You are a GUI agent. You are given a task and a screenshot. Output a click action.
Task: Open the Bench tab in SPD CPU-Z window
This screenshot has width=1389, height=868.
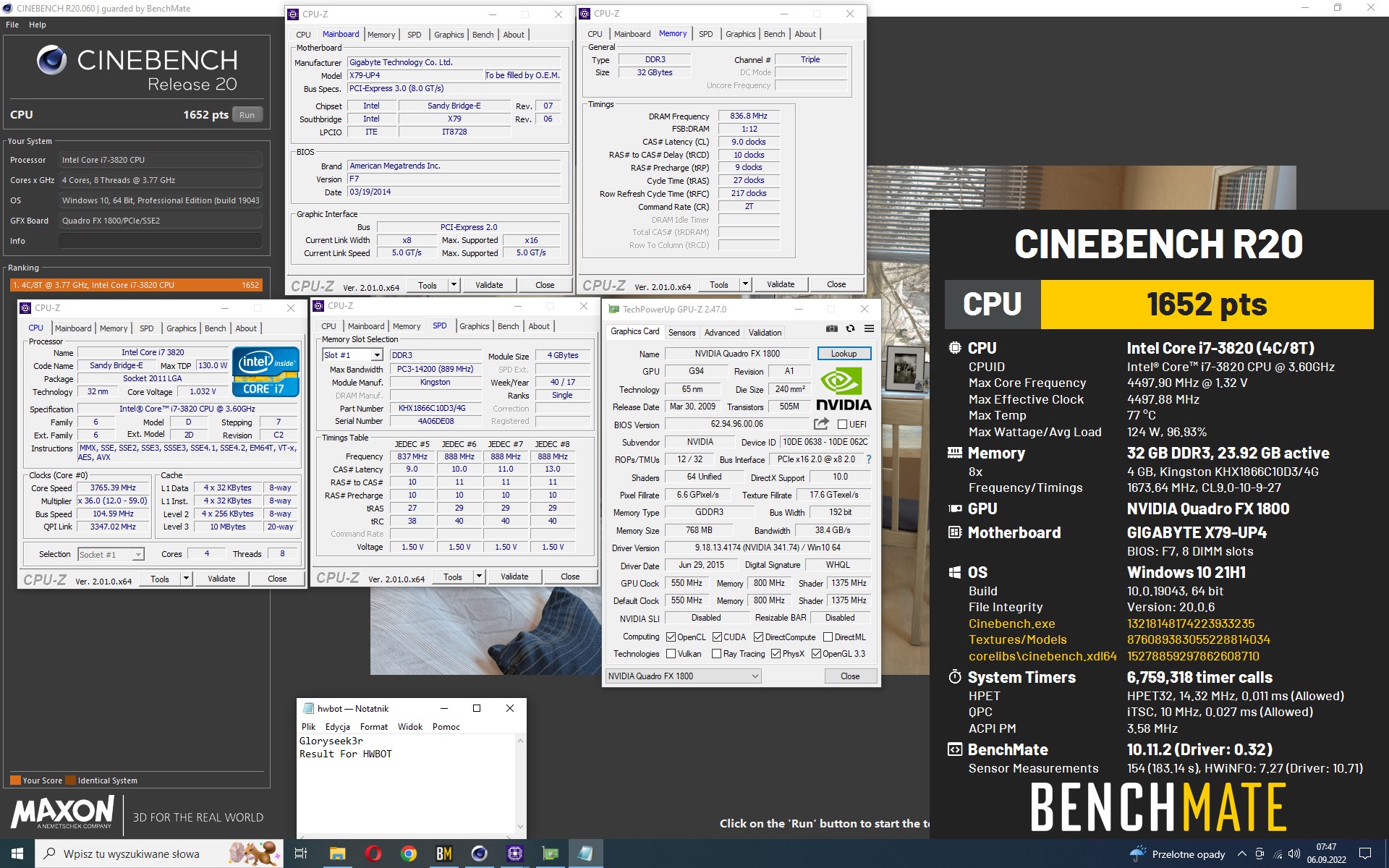point(508,326)
